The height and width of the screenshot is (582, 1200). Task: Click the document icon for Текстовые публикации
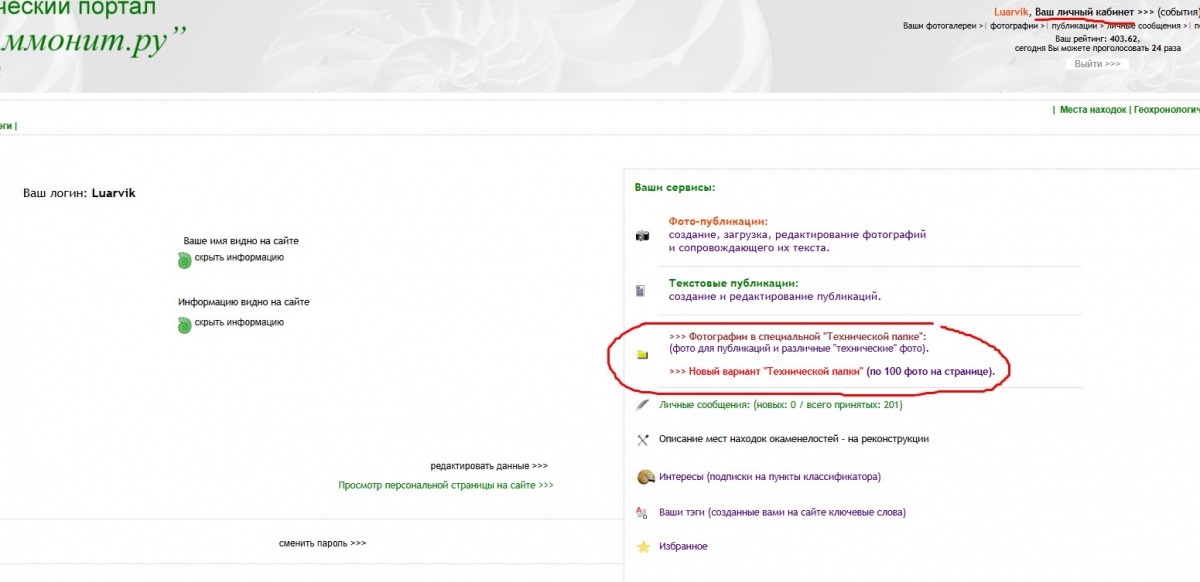coord(641,291)
